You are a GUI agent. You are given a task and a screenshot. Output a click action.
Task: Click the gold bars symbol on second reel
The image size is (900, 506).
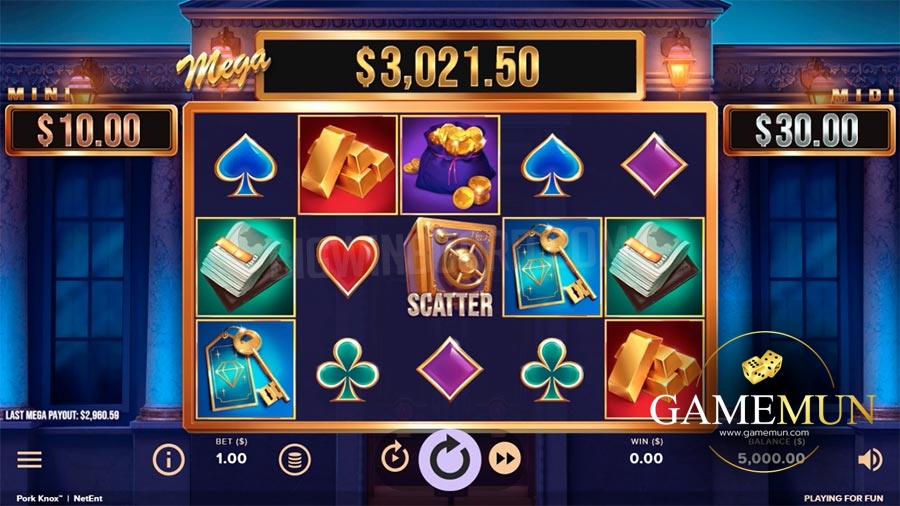348,165
